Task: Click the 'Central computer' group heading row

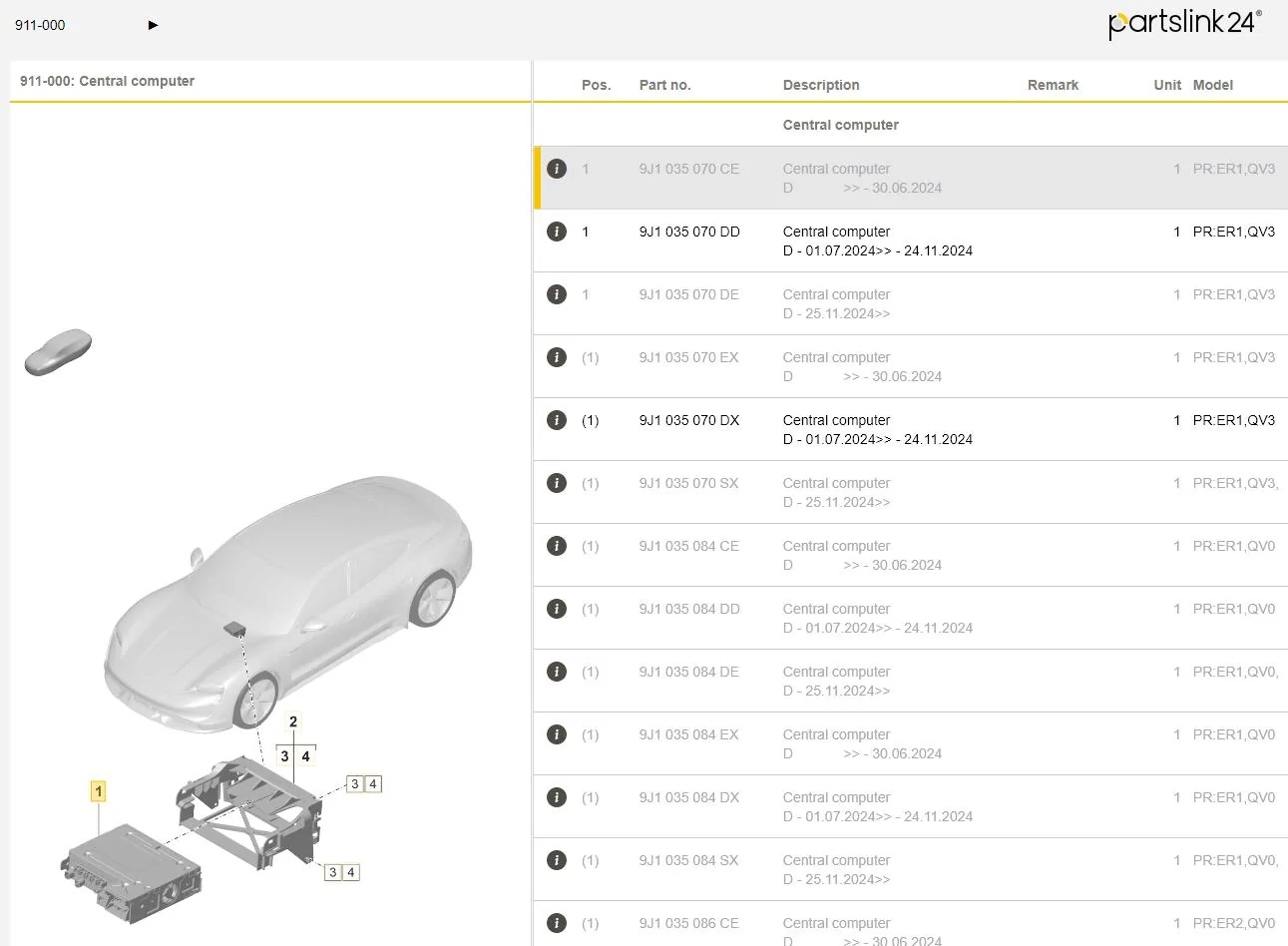Action: click(x=911, y=125)
